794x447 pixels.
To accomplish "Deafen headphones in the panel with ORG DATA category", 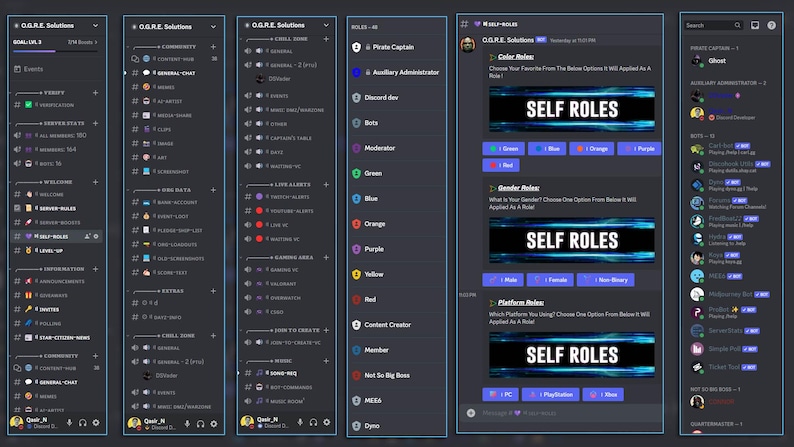I will click(201, 424).
